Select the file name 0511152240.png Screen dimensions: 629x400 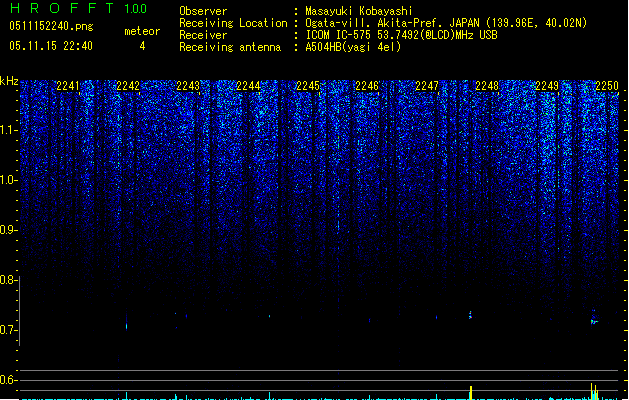(x=51, y=26)
